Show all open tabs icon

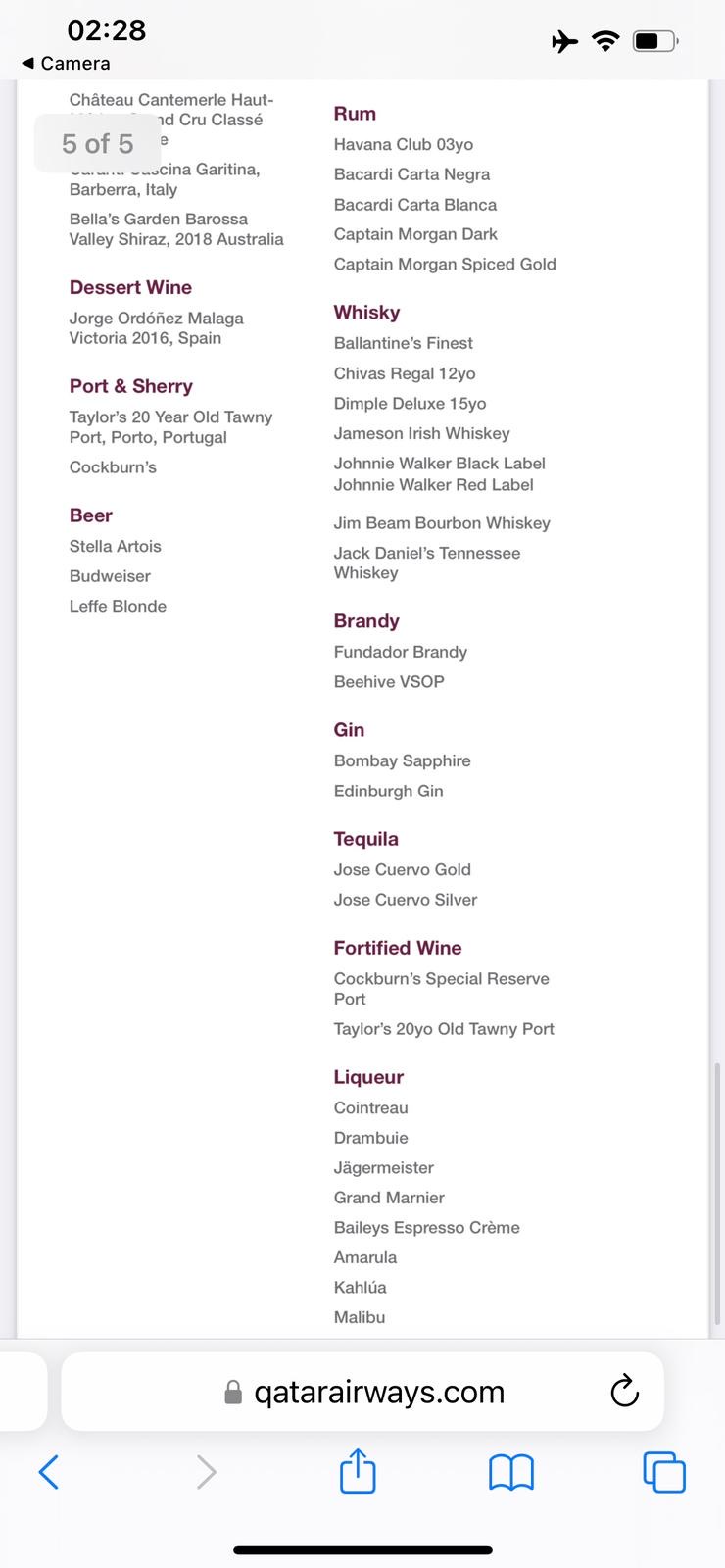(x=663, y=1471)
